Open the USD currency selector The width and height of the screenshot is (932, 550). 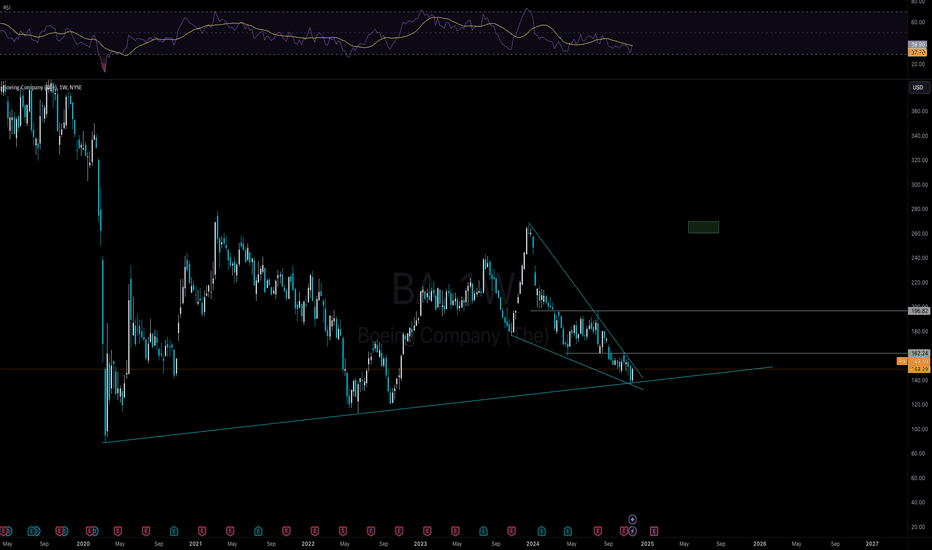pyautogui.click(x=918, y=87)
